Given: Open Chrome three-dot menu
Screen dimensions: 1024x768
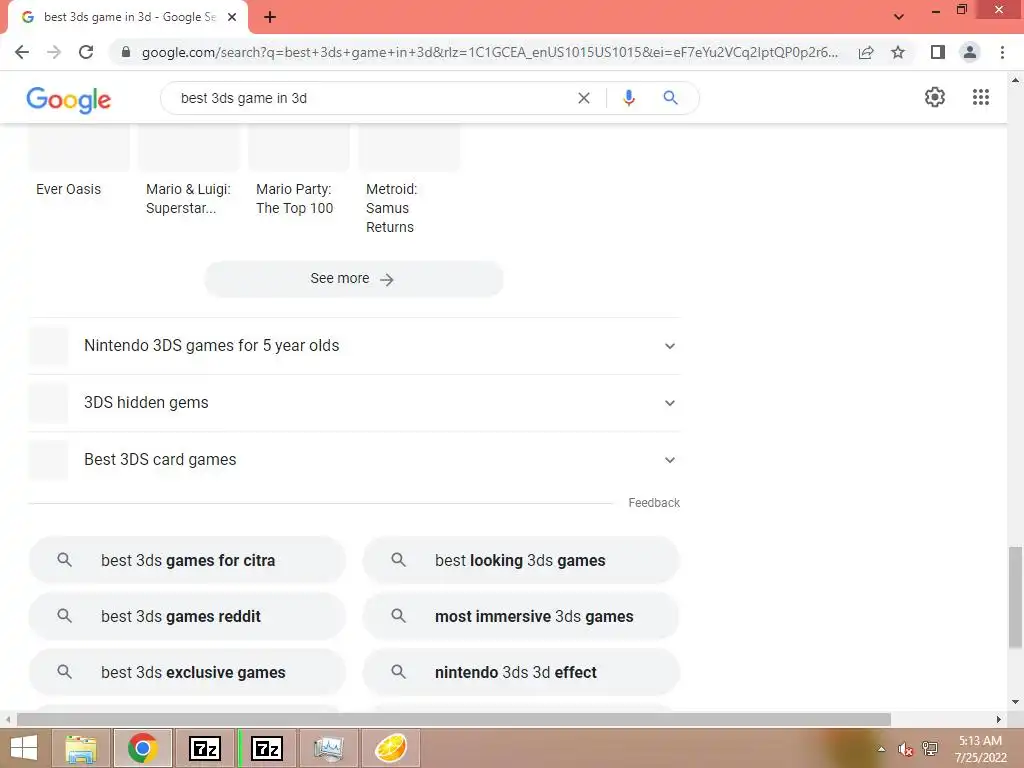Looking at the screenshot, I should [1002, 52].
